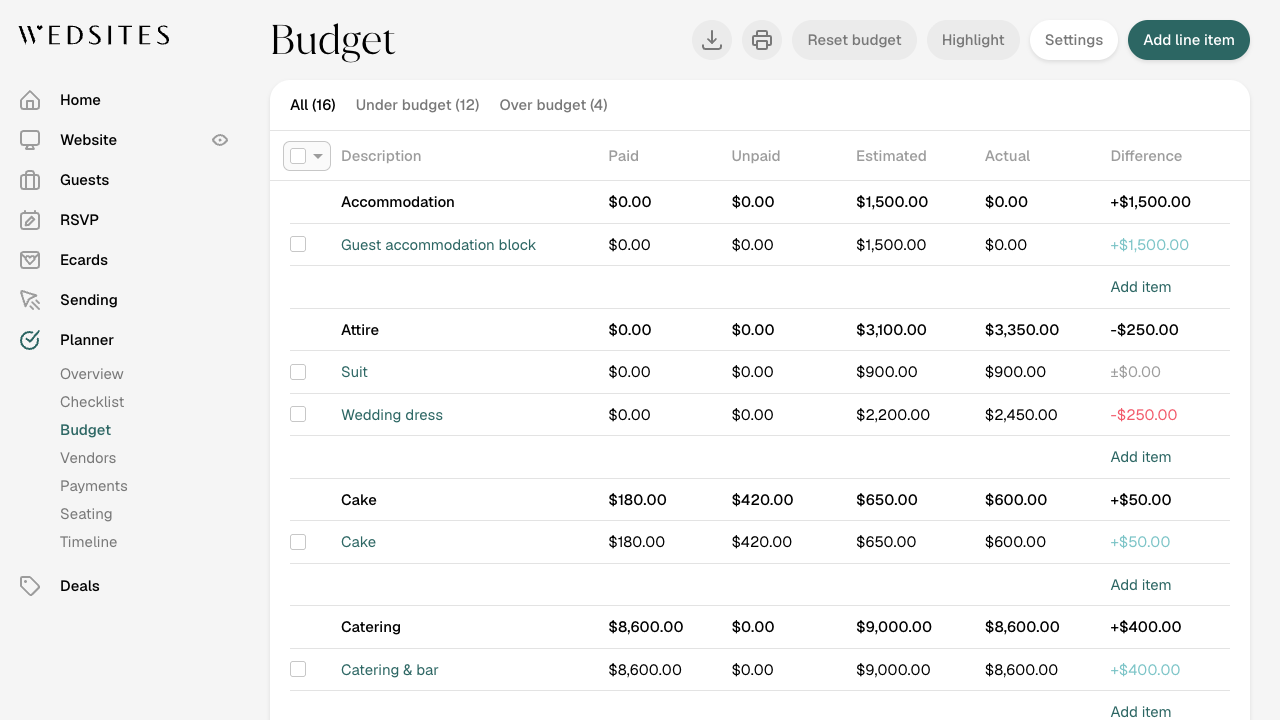Print the budget using printer icon
Screen dimensions: 1280x720
[x=762, y=40]
